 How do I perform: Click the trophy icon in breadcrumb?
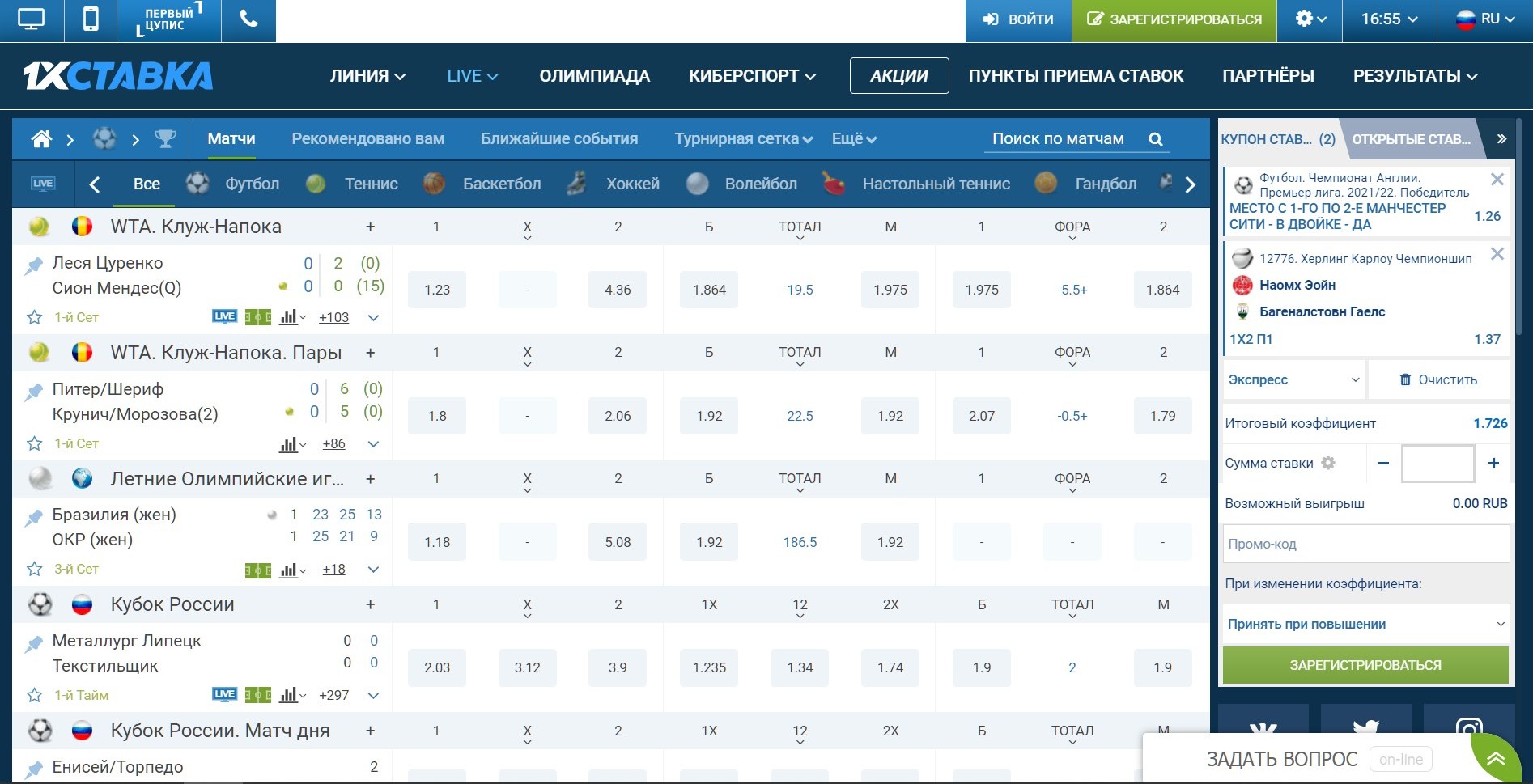[165, 139]
